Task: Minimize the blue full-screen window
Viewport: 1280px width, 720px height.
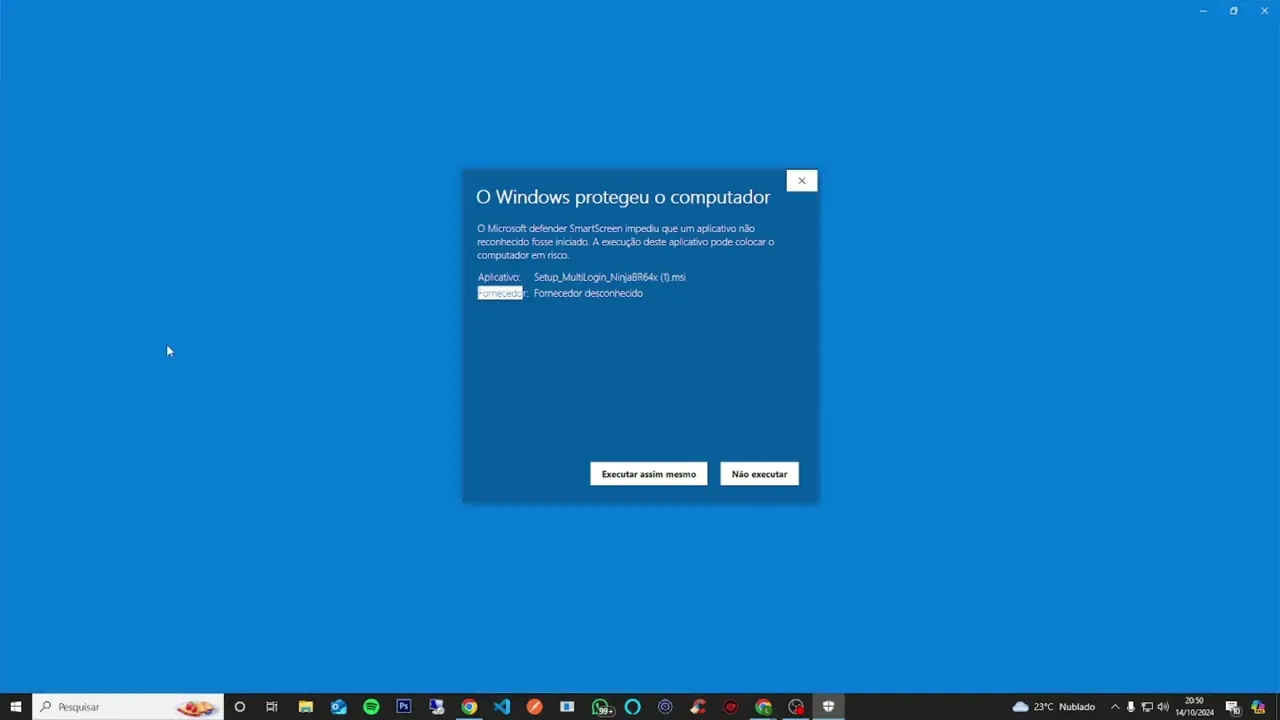Action: coord(1203,11)
